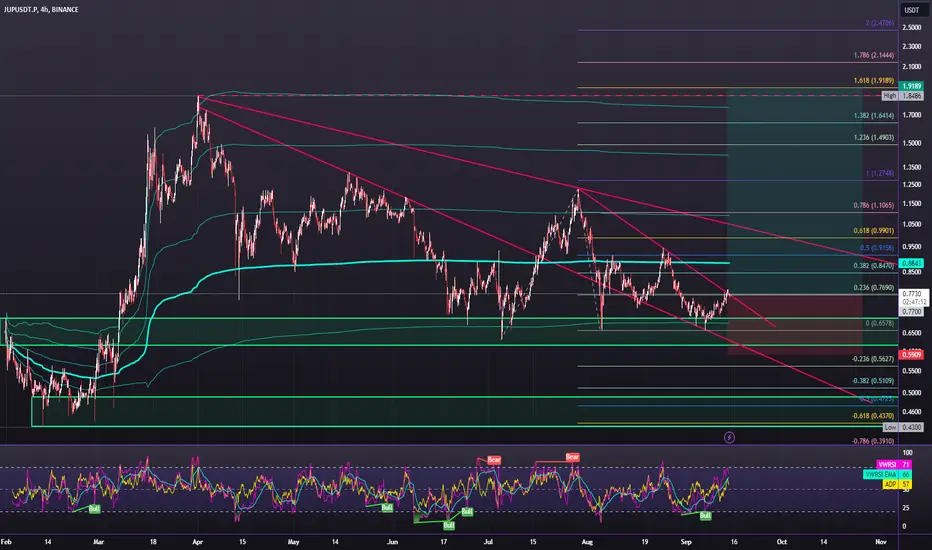Click the 100 level on oscillator scale
The image size is (932, 550).
[907, 453]
